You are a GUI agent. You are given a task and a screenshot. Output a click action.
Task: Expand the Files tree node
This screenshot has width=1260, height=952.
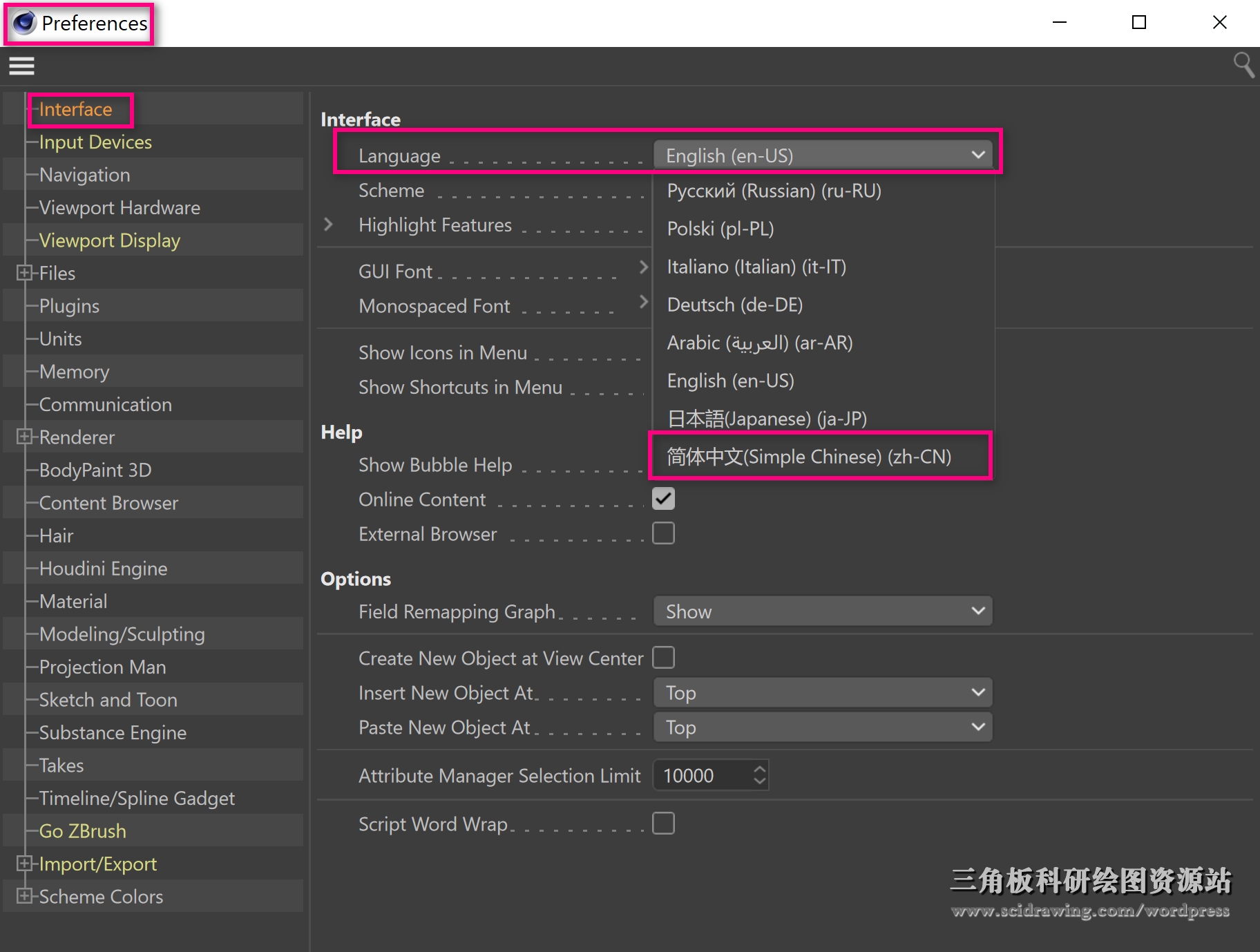(24, 273)
